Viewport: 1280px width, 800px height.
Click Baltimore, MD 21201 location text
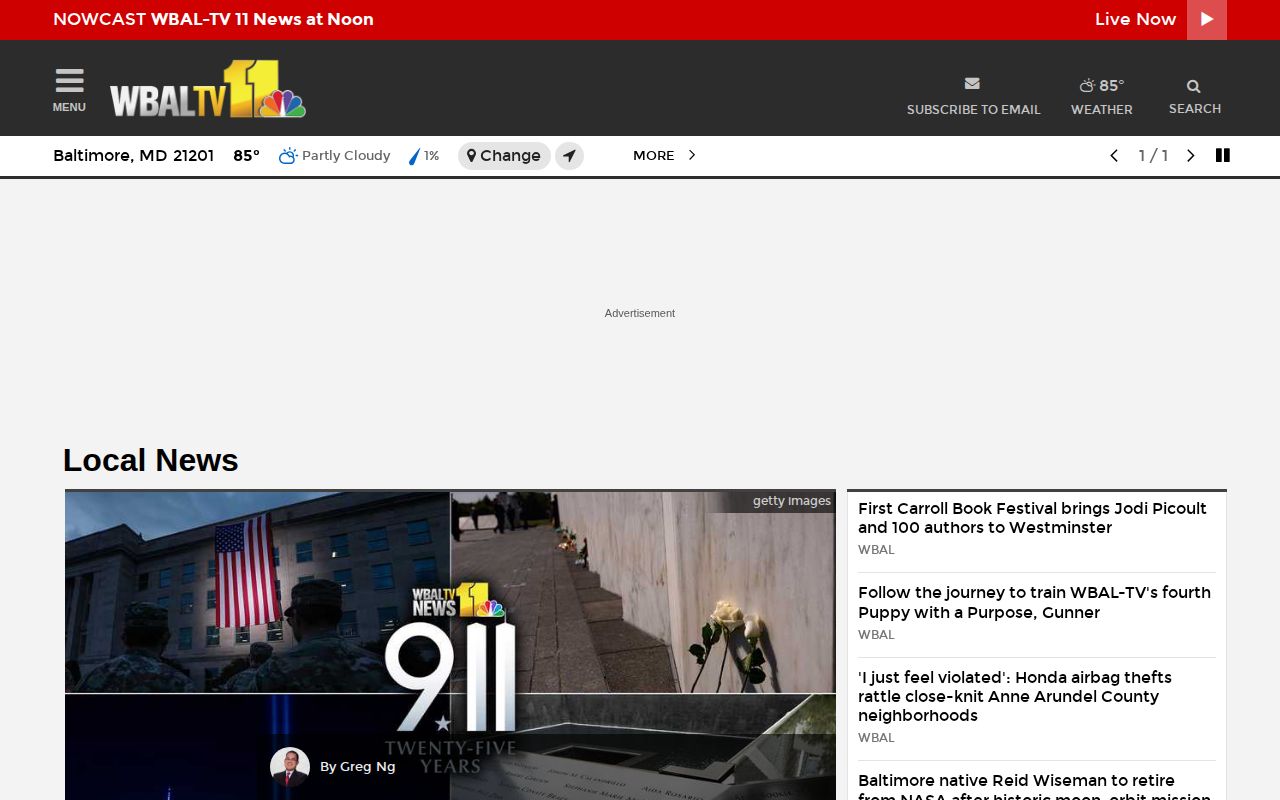[133, 155]
